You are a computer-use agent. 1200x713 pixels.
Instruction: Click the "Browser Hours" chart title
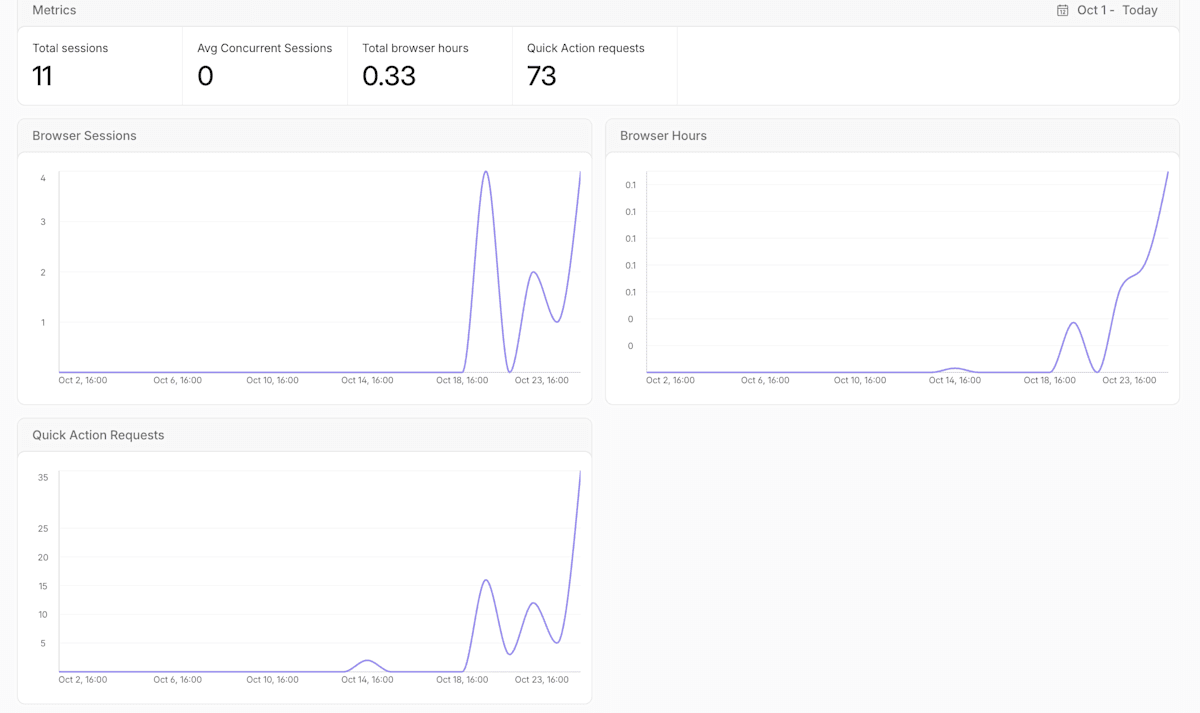[663, 136]
